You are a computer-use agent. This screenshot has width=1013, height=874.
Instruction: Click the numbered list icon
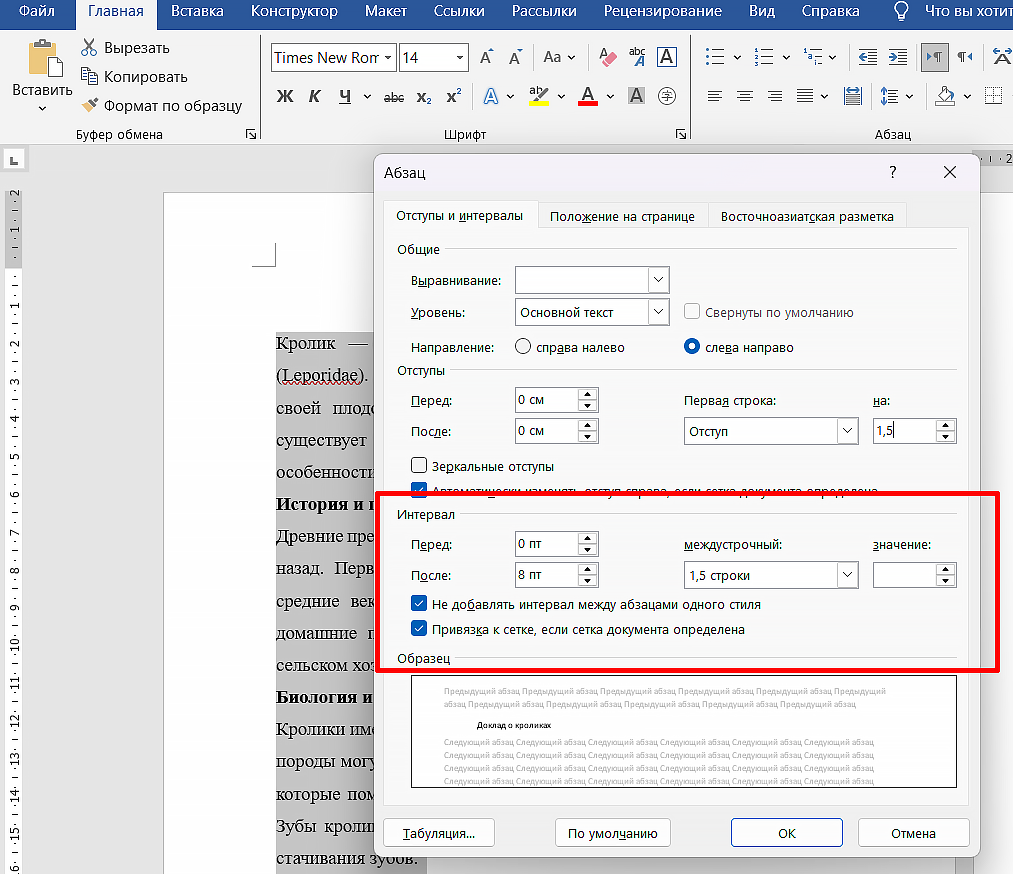(x=764, y=57)
